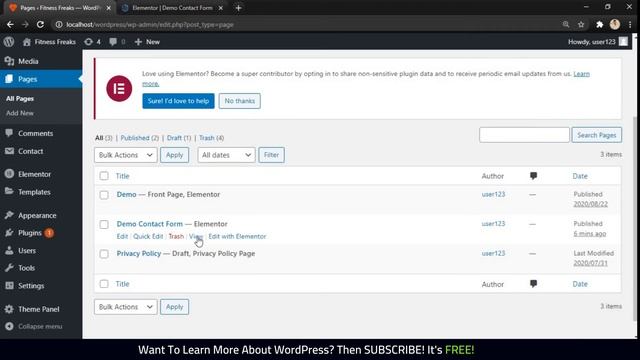The width and height of the screenshot is (640, 360).
Task: Open the Privacy Policy page title
Action: (x=139, y=253)
